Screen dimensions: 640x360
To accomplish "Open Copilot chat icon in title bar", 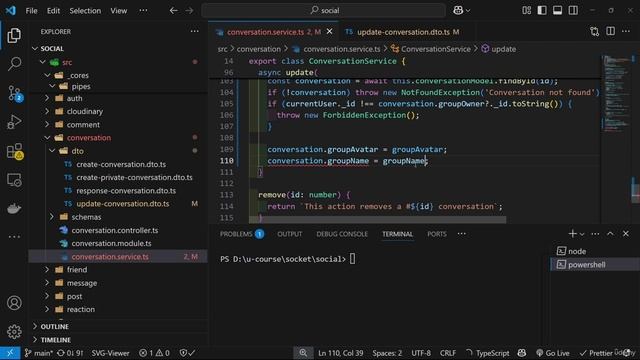I will (x=458, y=10).
